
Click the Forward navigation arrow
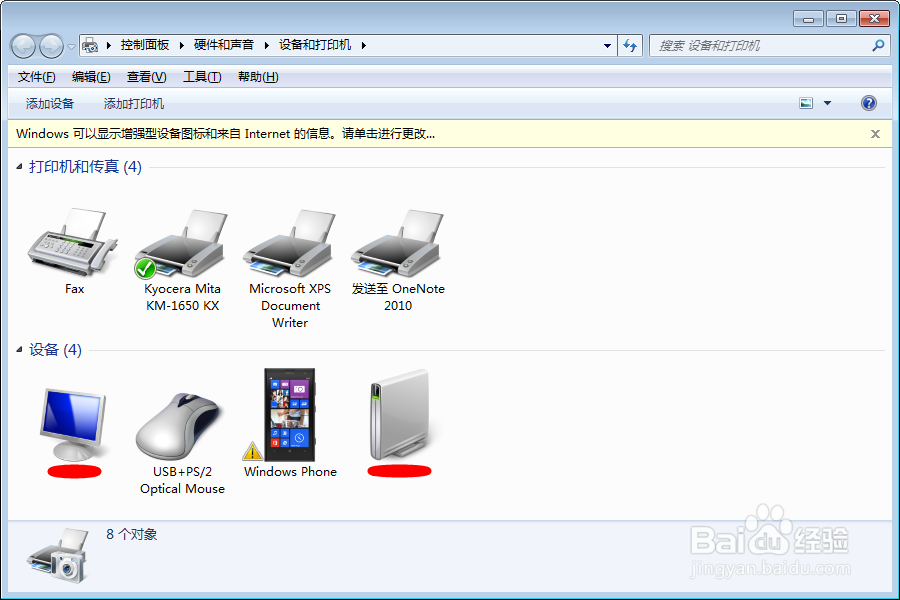pos(51,46)
